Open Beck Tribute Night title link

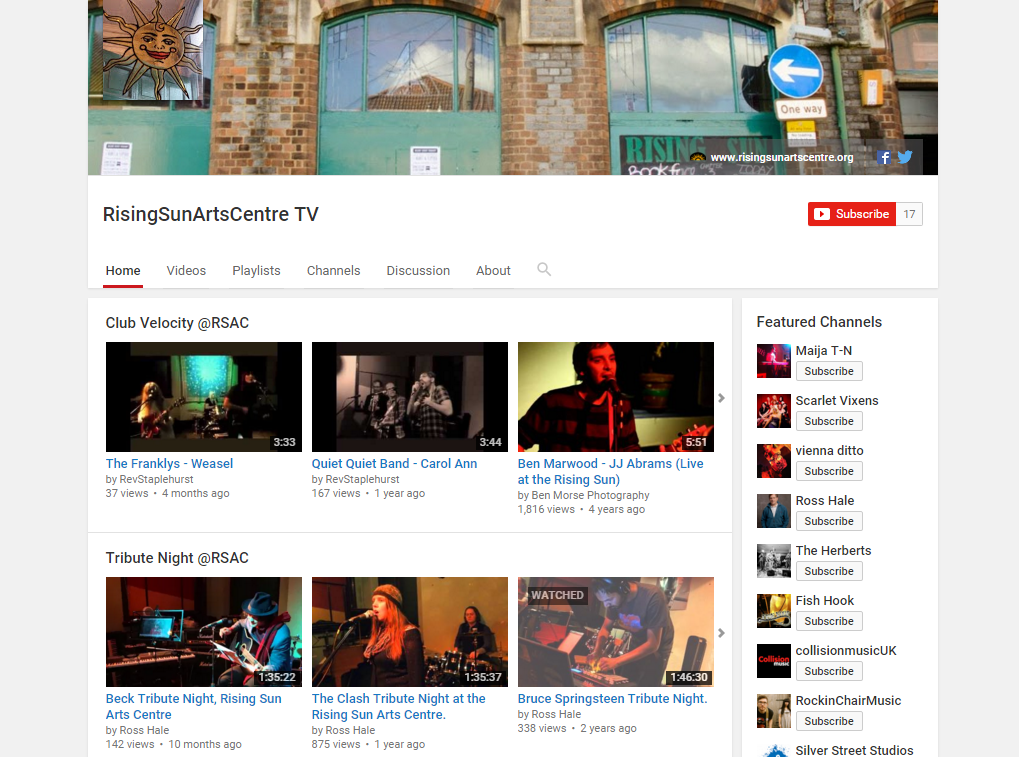click(x=194, y=706)
